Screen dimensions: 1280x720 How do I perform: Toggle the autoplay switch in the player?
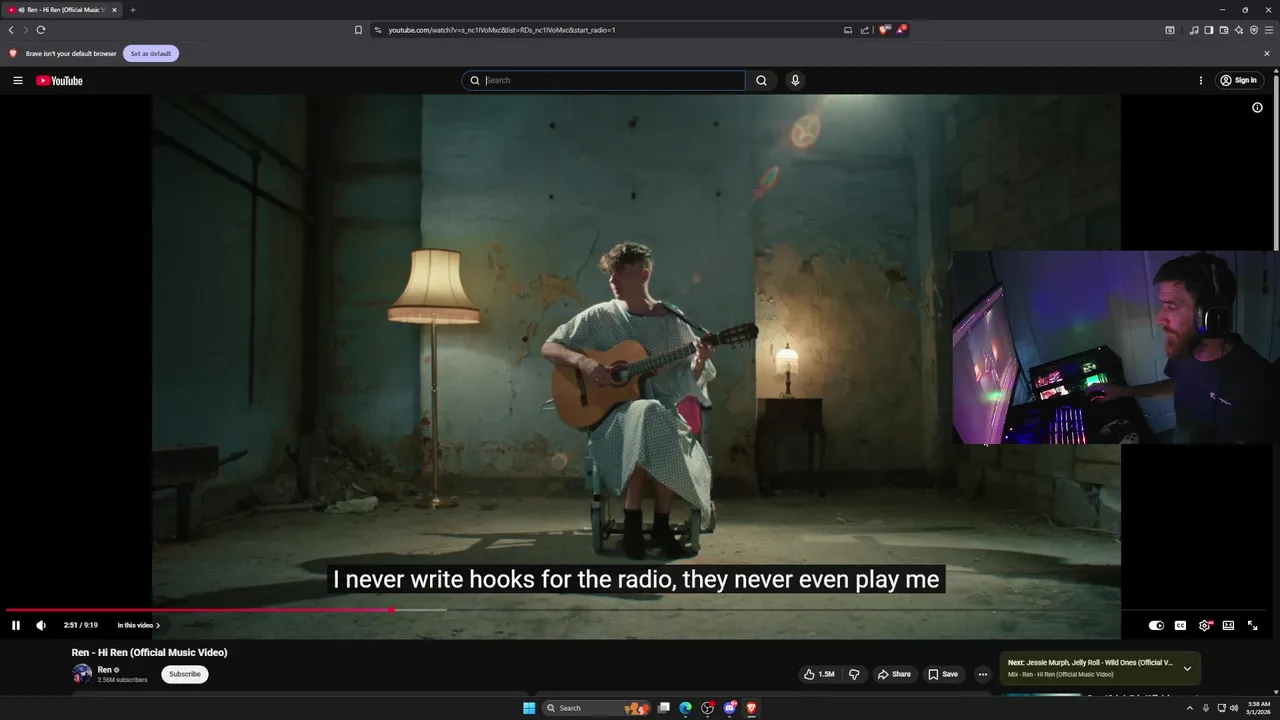(1156, 625)
